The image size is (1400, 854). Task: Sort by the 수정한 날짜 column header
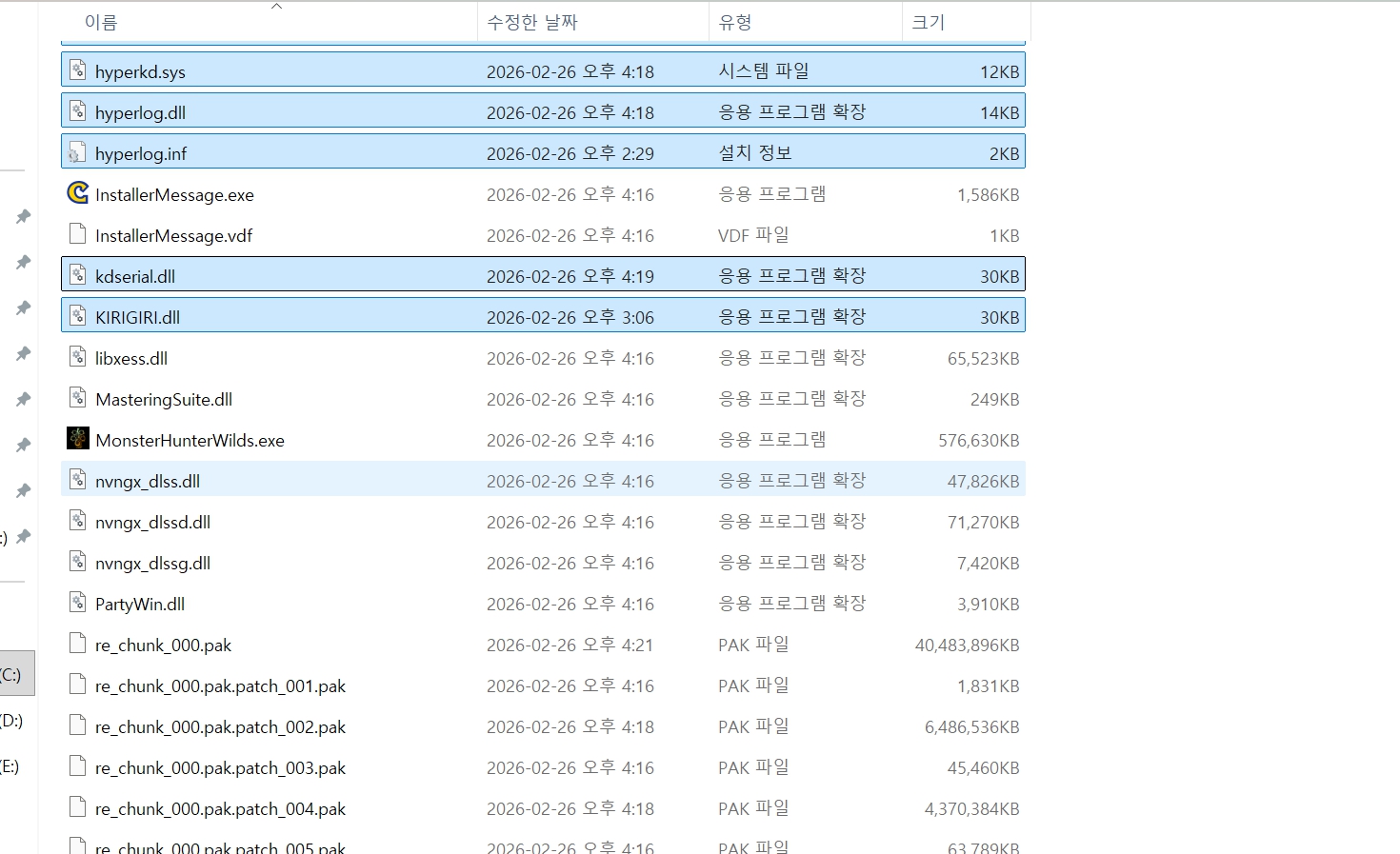(x=532, y=23)
